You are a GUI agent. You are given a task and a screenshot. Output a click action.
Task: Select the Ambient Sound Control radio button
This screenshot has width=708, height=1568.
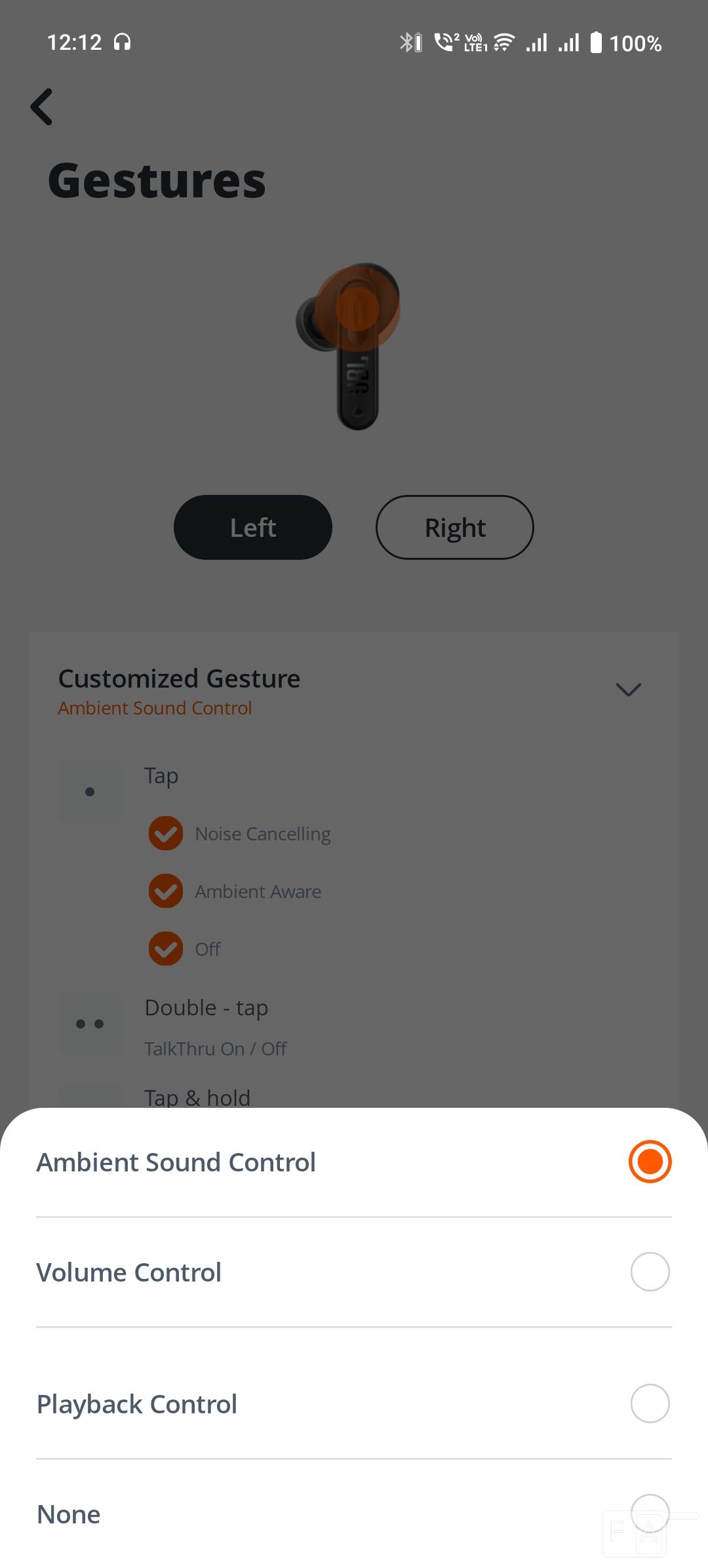650,1162
